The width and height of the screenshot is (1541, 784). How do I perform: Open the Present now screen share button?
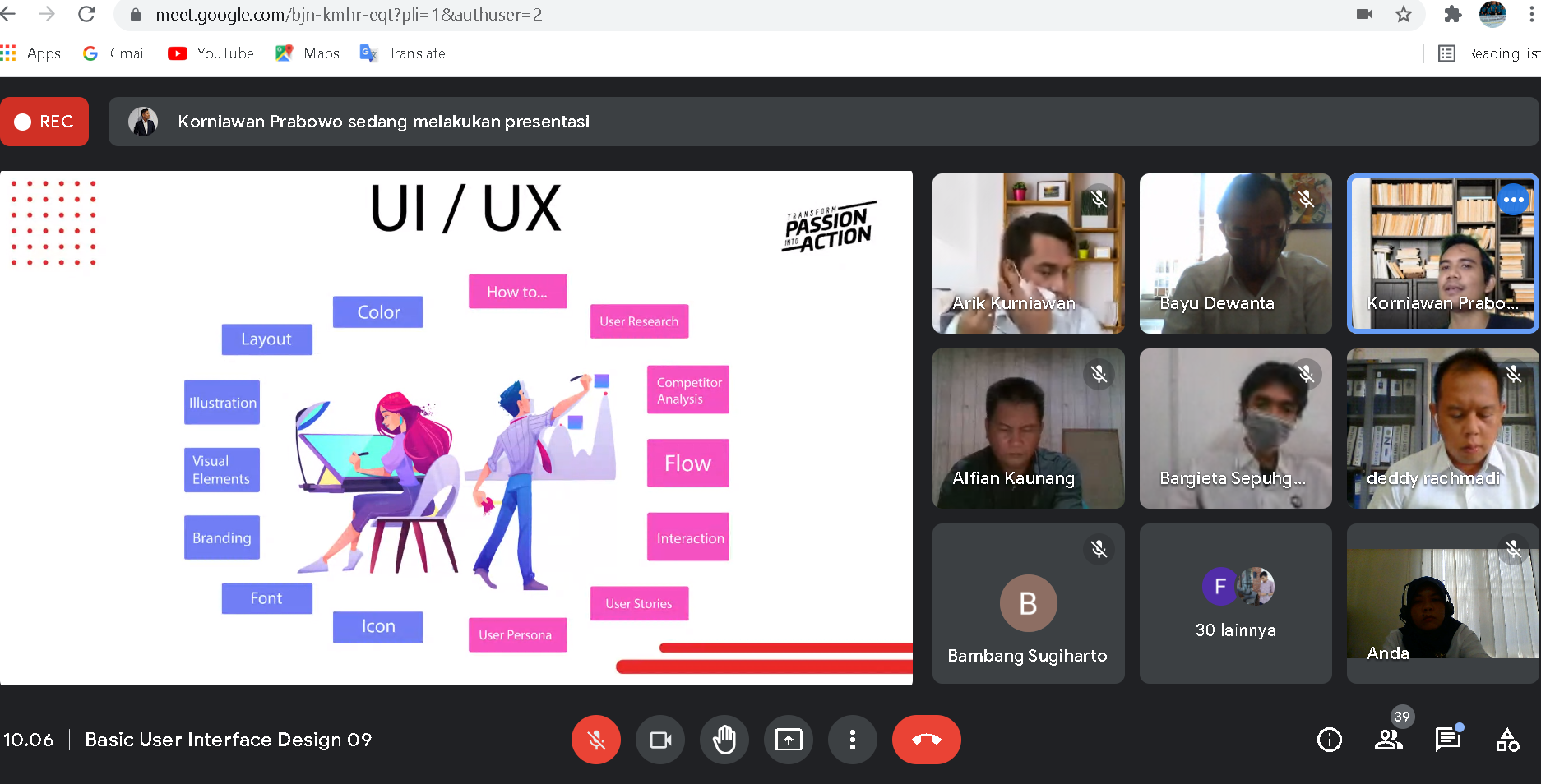pyautogui.click(x=789, y=740)
